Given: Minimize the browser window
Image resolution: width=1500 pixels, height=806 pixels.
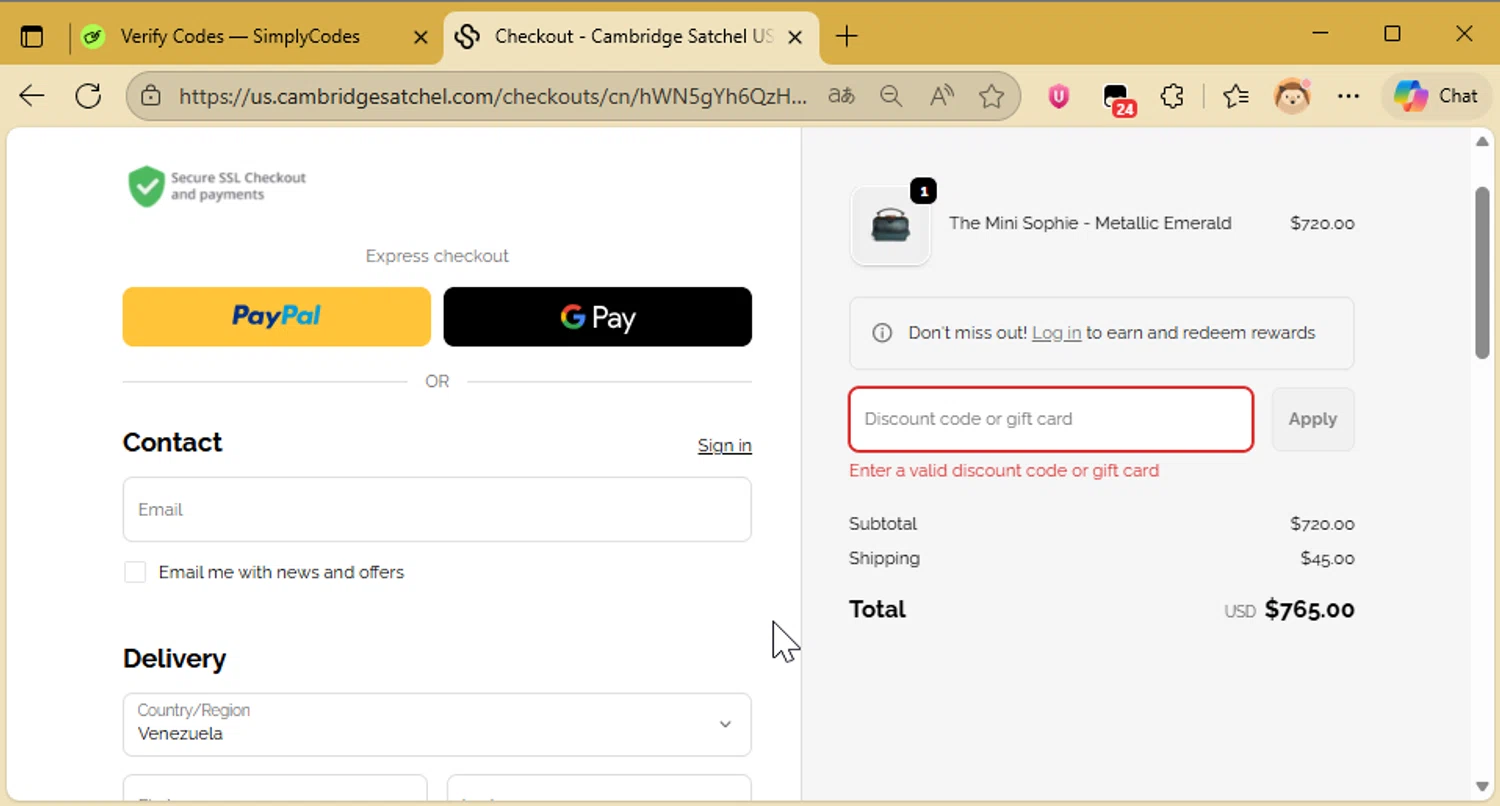Looking at the screenshot, I should [x=1320, y=34].
